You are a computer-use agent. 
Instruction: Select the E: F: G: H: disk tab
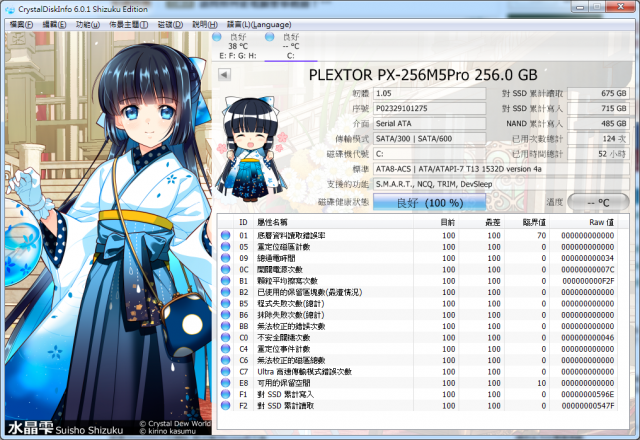tap(238, 46)
